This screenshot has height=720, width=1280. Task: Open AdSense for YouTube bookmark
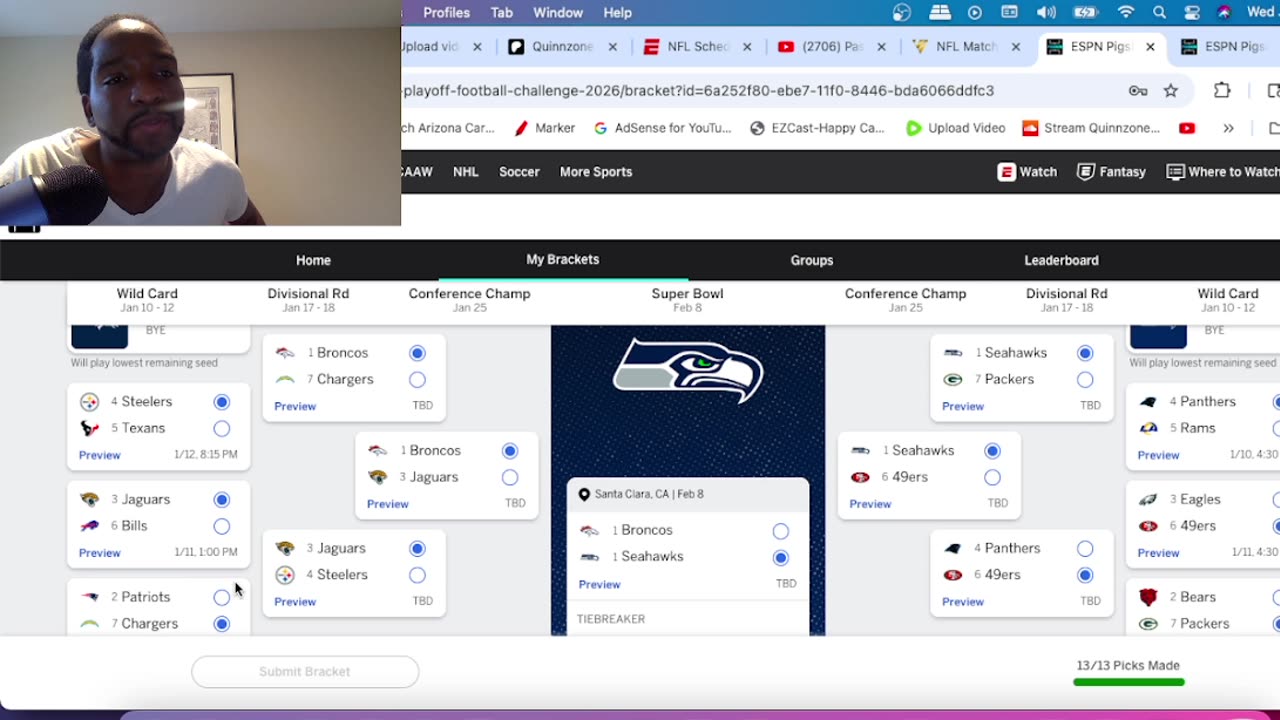click(662, 128)
